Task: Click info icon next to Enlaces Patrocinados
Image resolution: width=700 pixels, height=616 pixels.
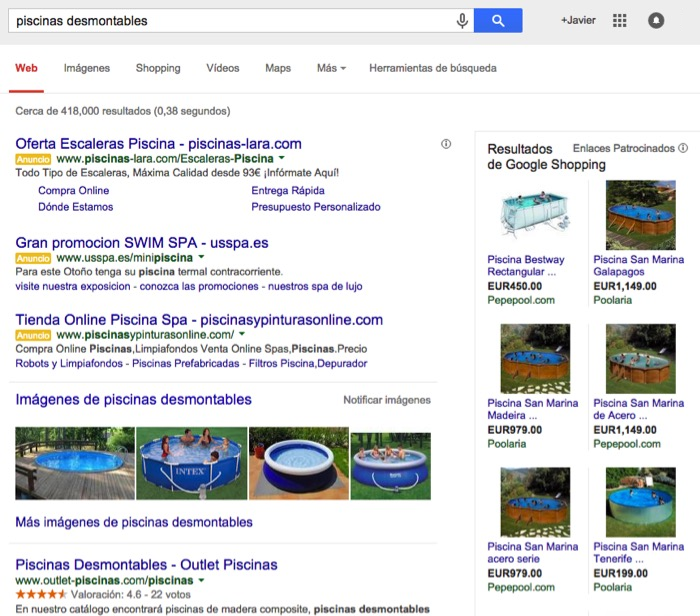Action: click(683, 148)
